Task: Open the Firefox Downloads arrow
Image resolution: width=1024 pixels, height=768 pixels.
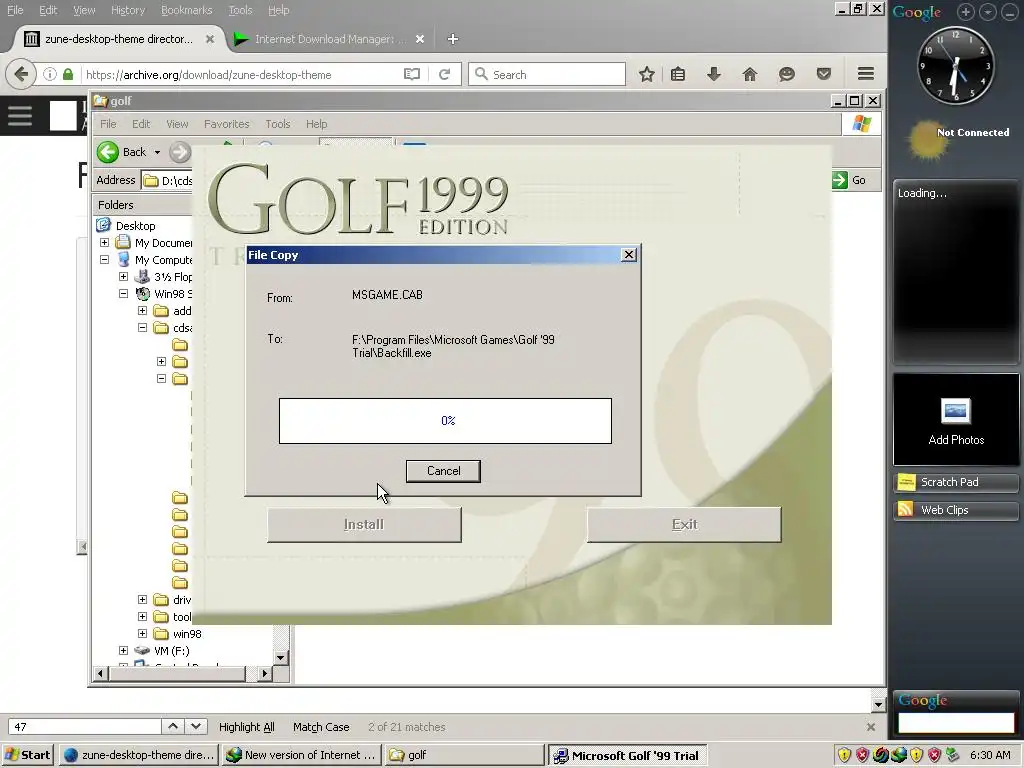Action: coord(714,74)
